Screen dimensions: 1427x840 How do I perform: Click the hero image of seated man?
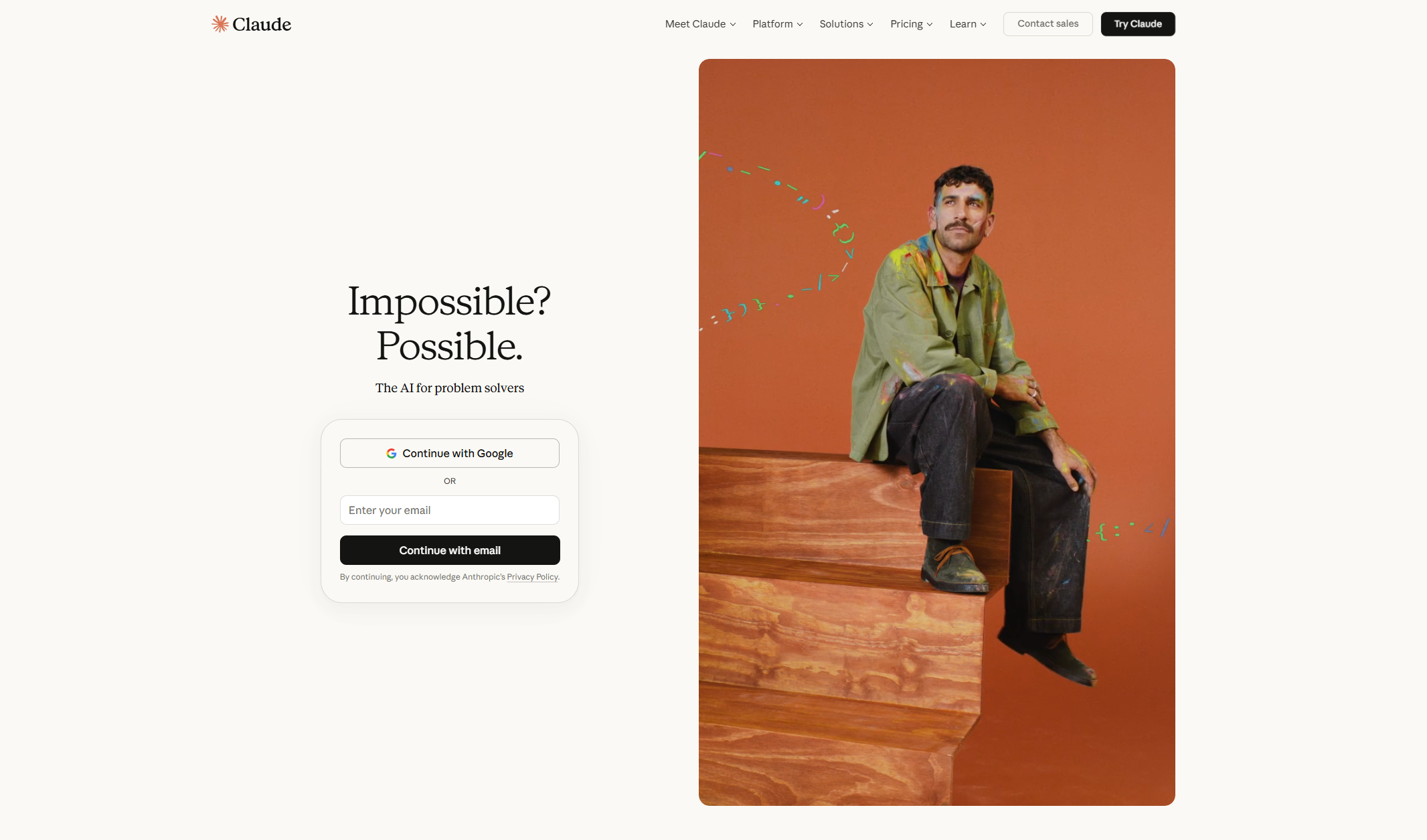click(x=936, y=432)
